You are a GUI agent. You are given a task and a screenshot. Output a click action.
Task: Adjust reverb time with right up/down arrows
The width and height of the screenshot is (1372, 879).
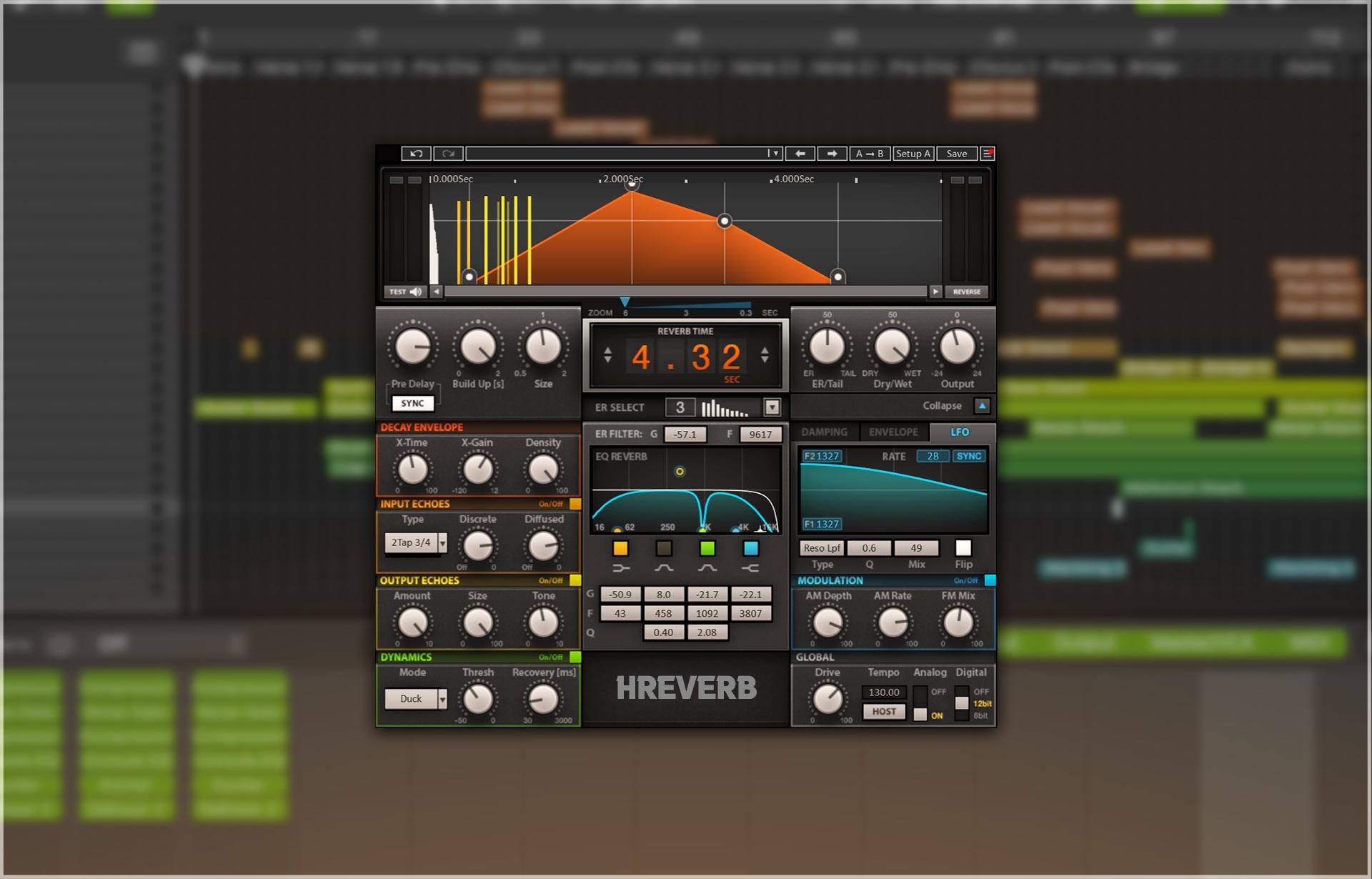(x=765, y=355)
